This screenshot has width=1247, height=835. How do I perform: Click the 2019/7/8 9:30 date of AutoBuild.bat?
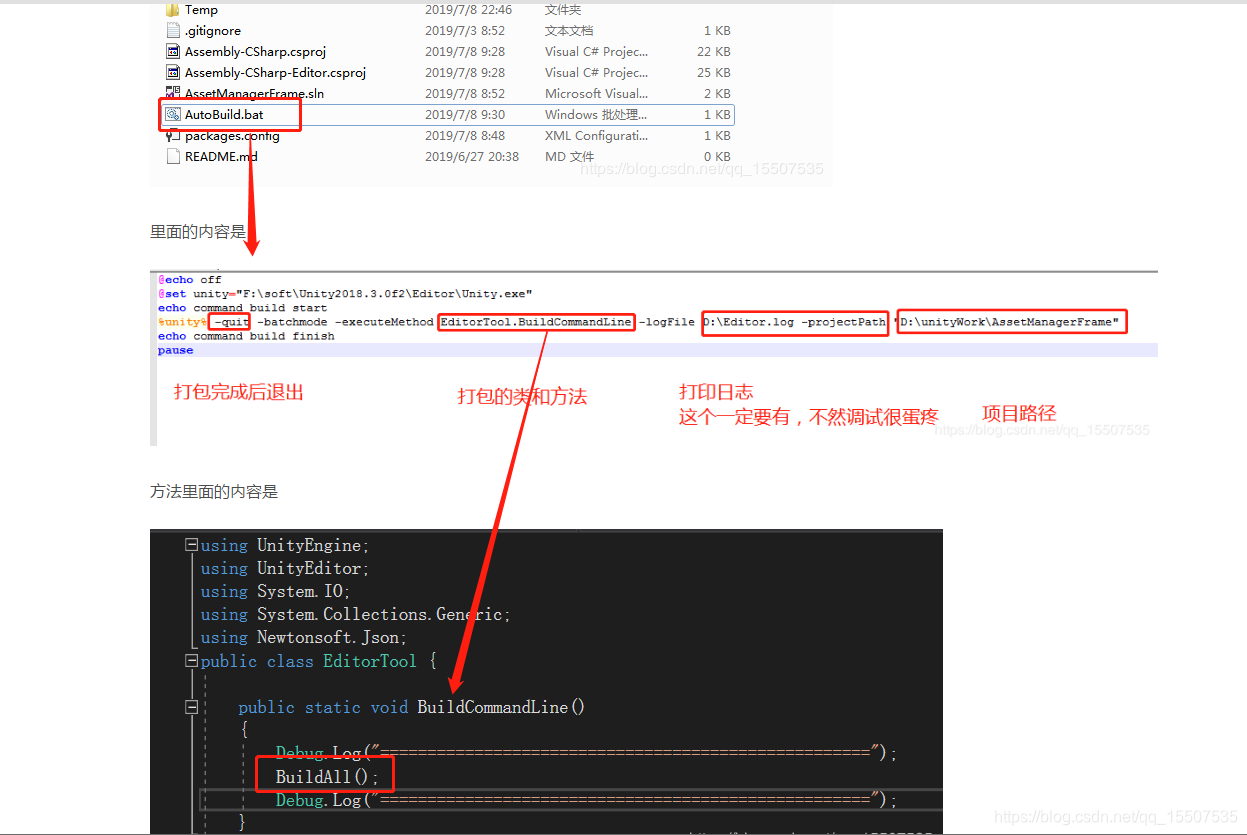tap(465, 115)
